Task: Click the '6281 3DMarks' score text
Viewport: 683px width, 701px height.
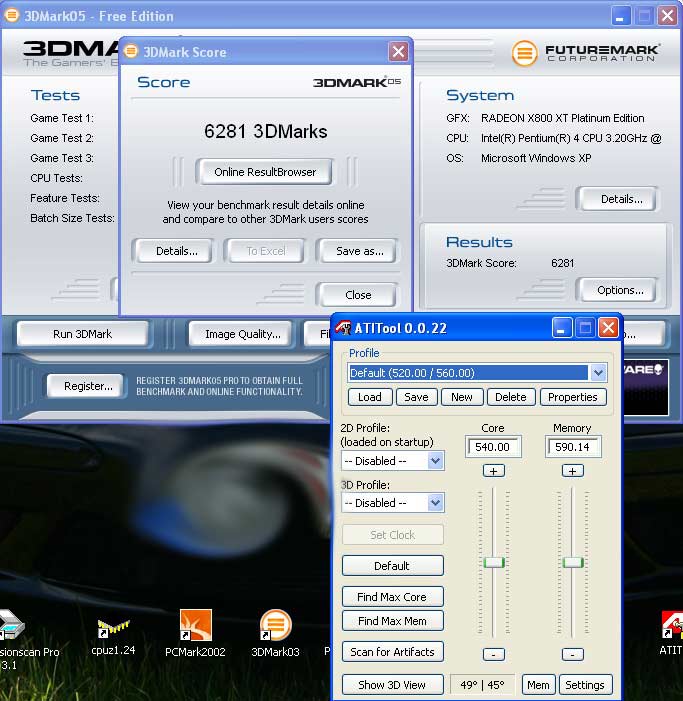Action: (266, 131)
